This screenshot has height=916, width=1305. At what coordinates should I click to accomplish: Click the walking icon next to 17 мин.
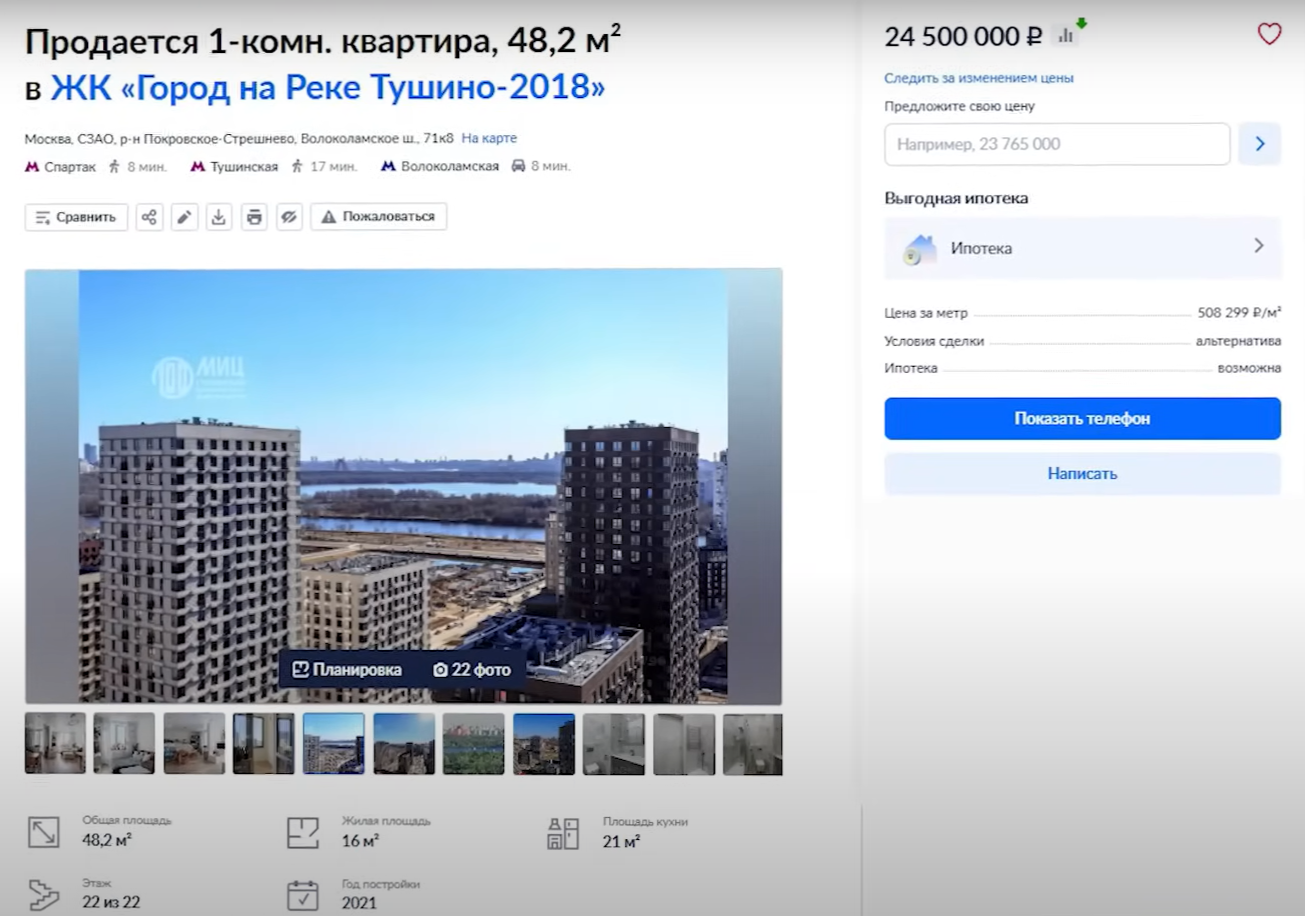297,166
